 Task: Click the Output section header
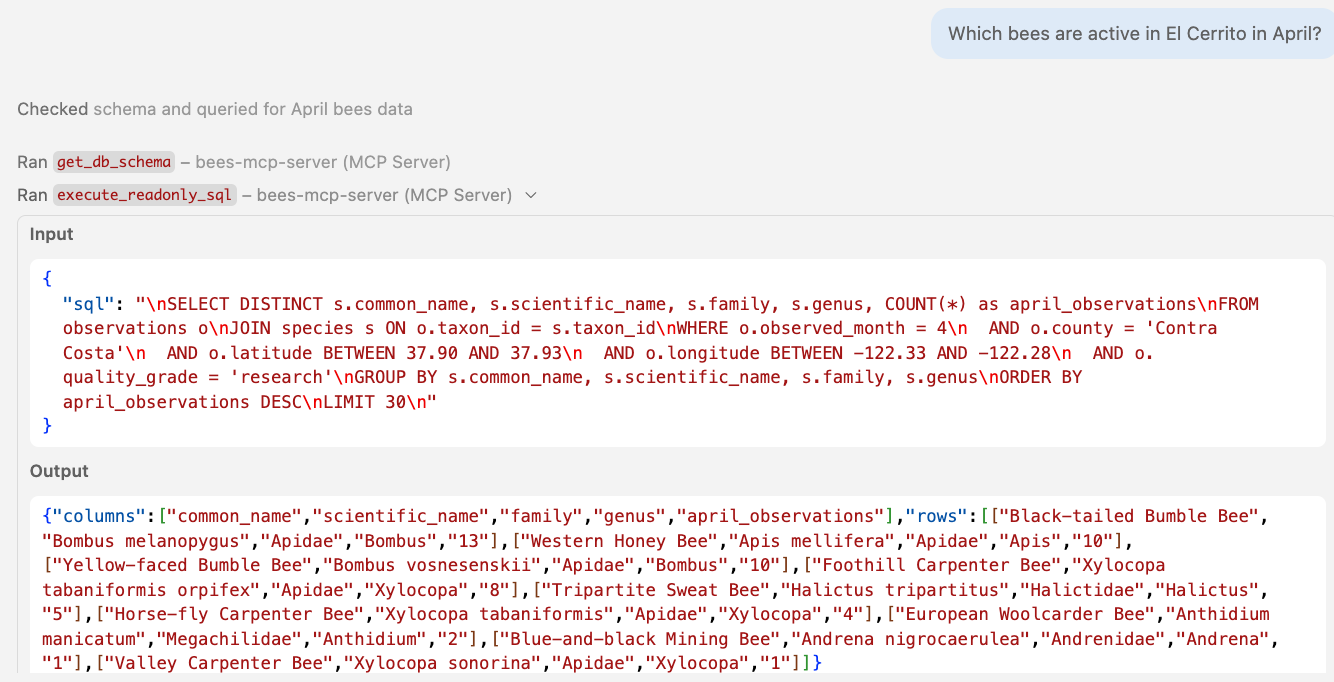coord(58,470)
